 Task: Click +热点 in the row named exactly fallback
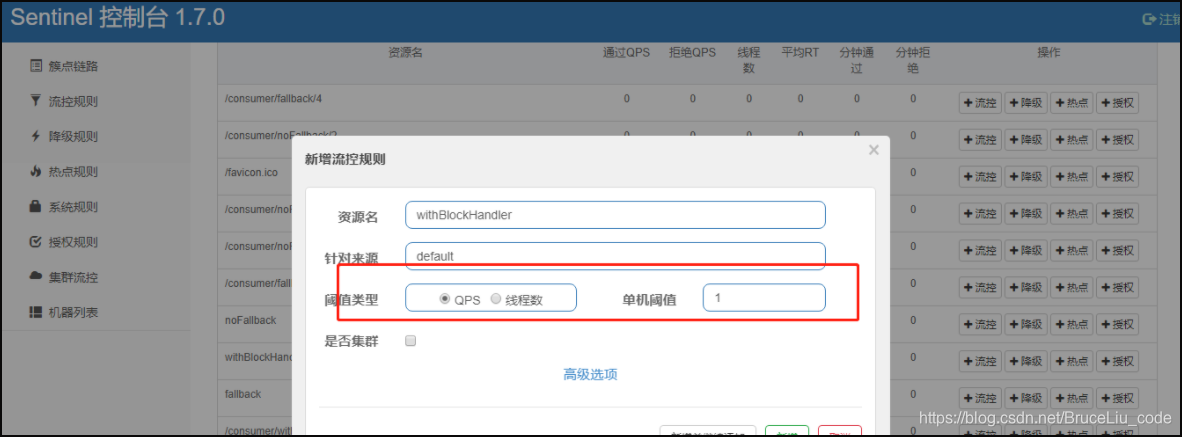[x=1072, y=399]
